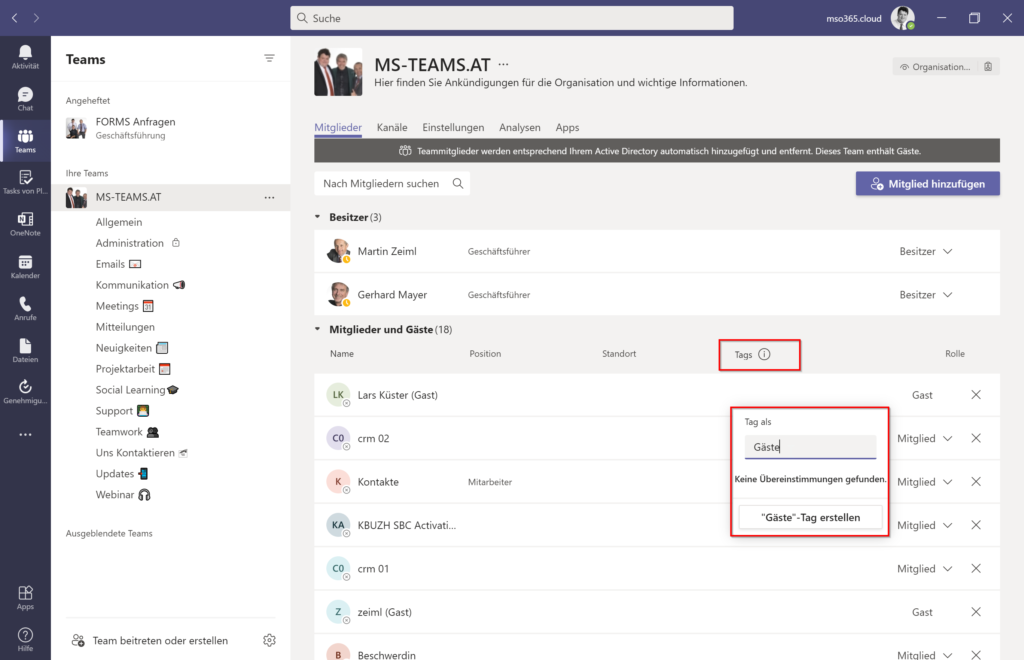Go back with the left arrow
This screenshot has height=660, width=1024.
[14, 18]
